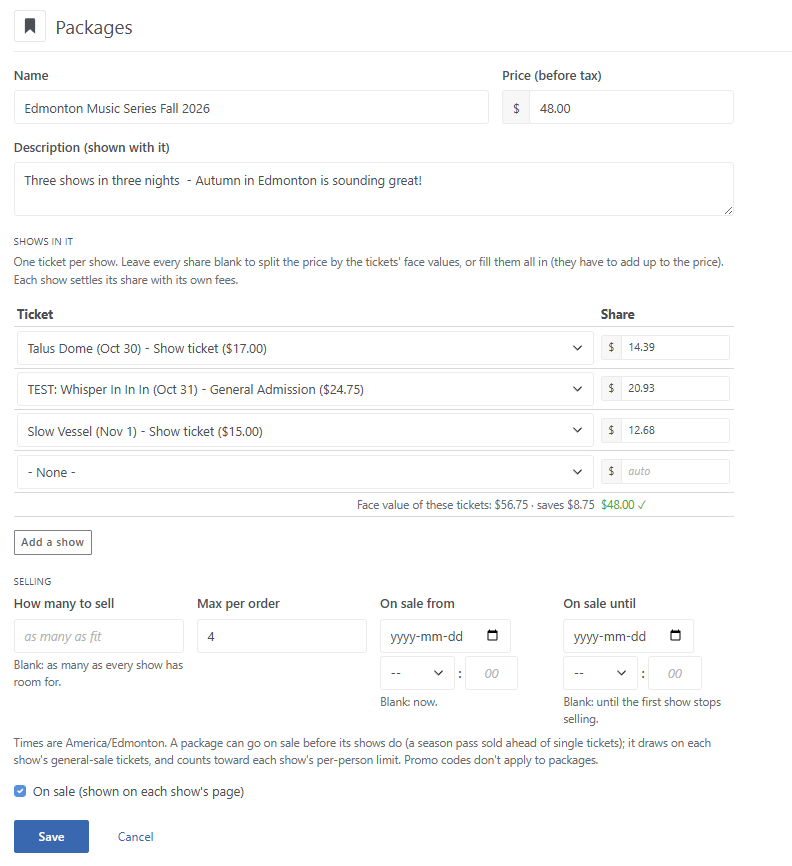Click the Name field with Edmonton Music Series
The width and height of the screenshot is (792, 866).
[x=251, y=108]
